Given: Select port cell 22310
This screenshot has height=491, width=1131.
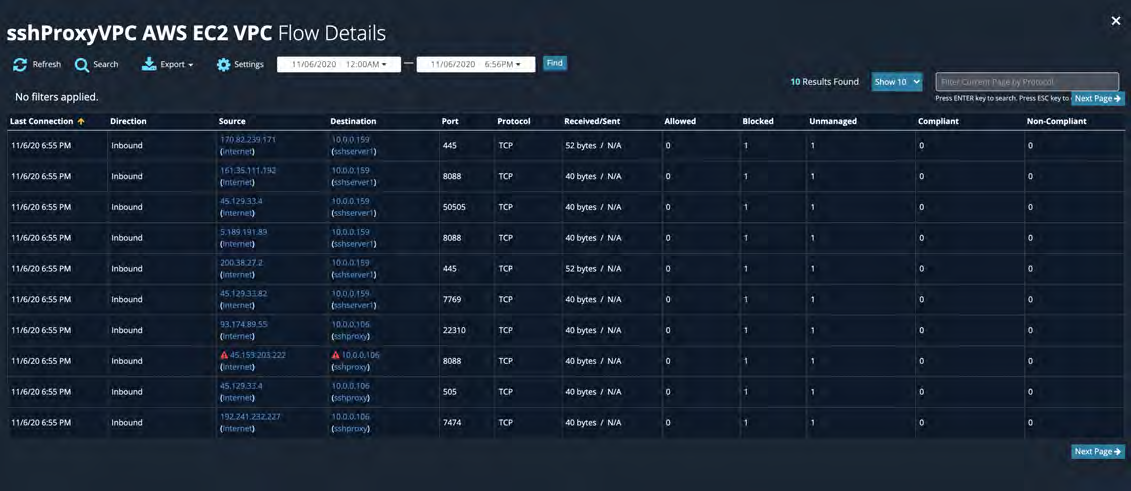Looking at the screenshot, I should [453, 330].
